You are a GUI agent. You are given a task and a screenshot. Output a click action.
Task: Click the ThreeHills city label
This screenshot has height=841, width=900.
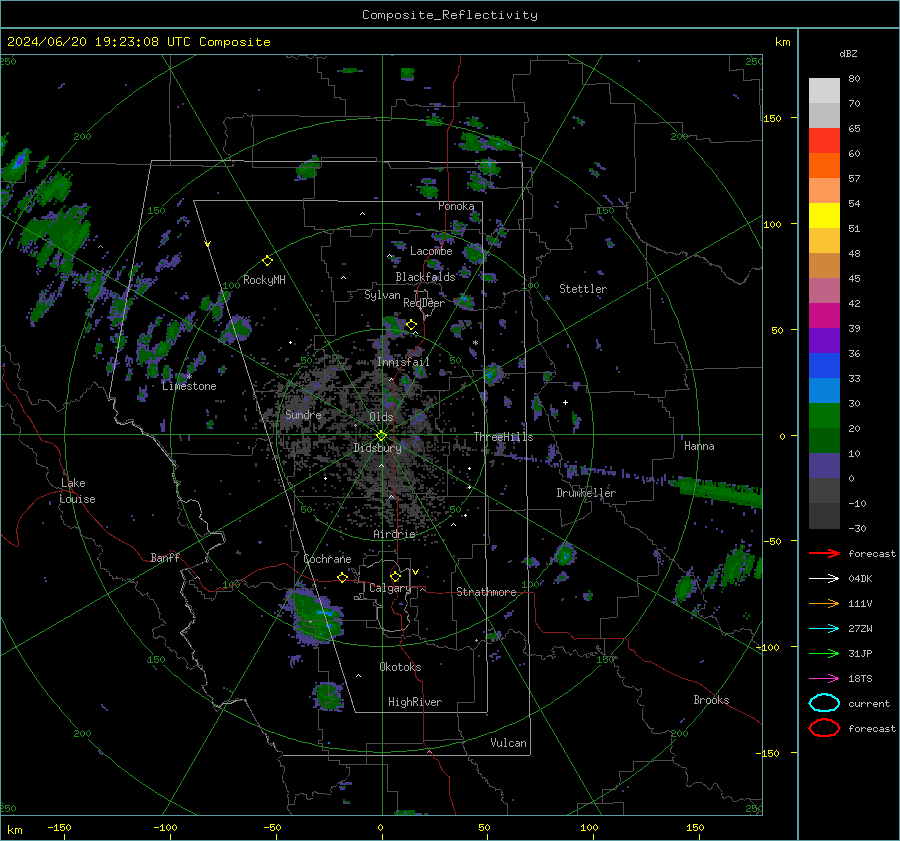503,437
